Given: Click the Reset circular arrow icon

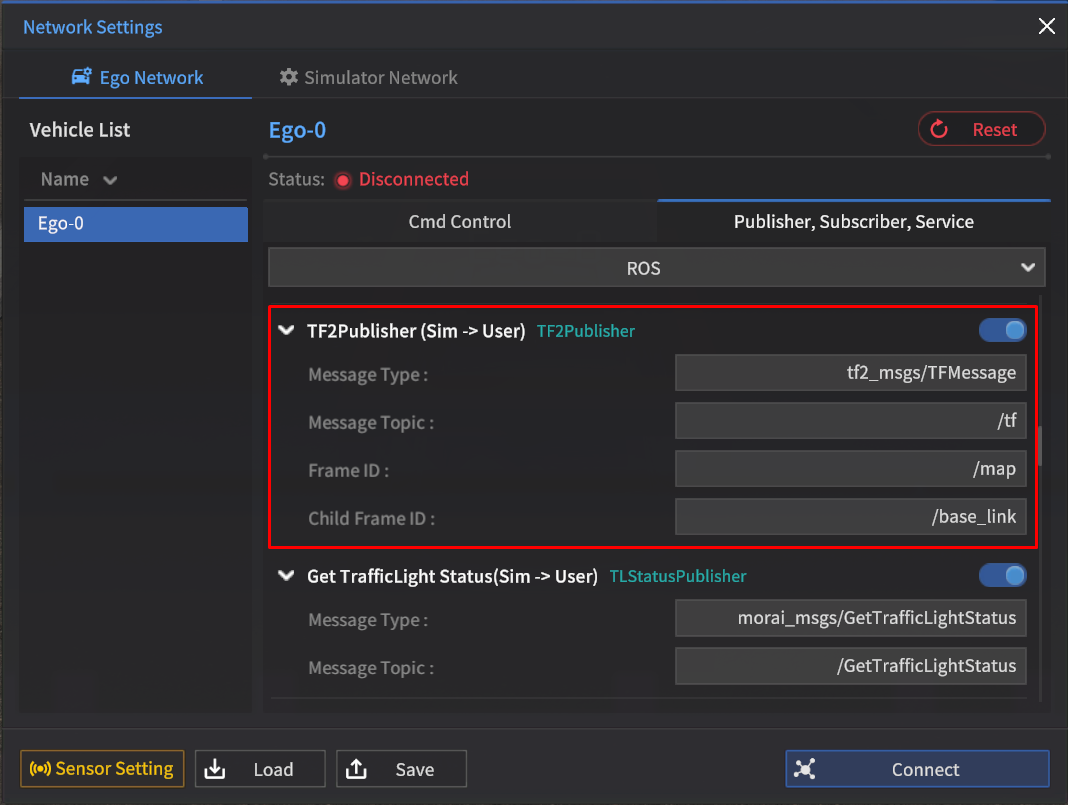Looking at the screenshot, I should point(939,129).
